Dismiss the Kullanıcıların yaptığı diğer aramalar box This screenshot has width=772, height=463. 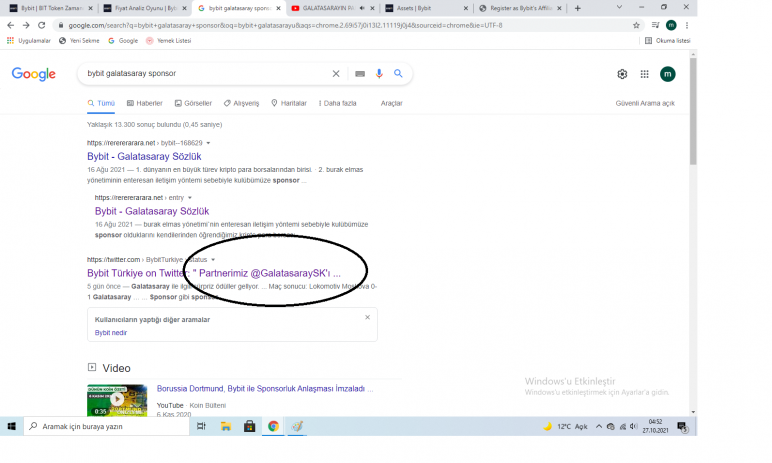point(367,318)
